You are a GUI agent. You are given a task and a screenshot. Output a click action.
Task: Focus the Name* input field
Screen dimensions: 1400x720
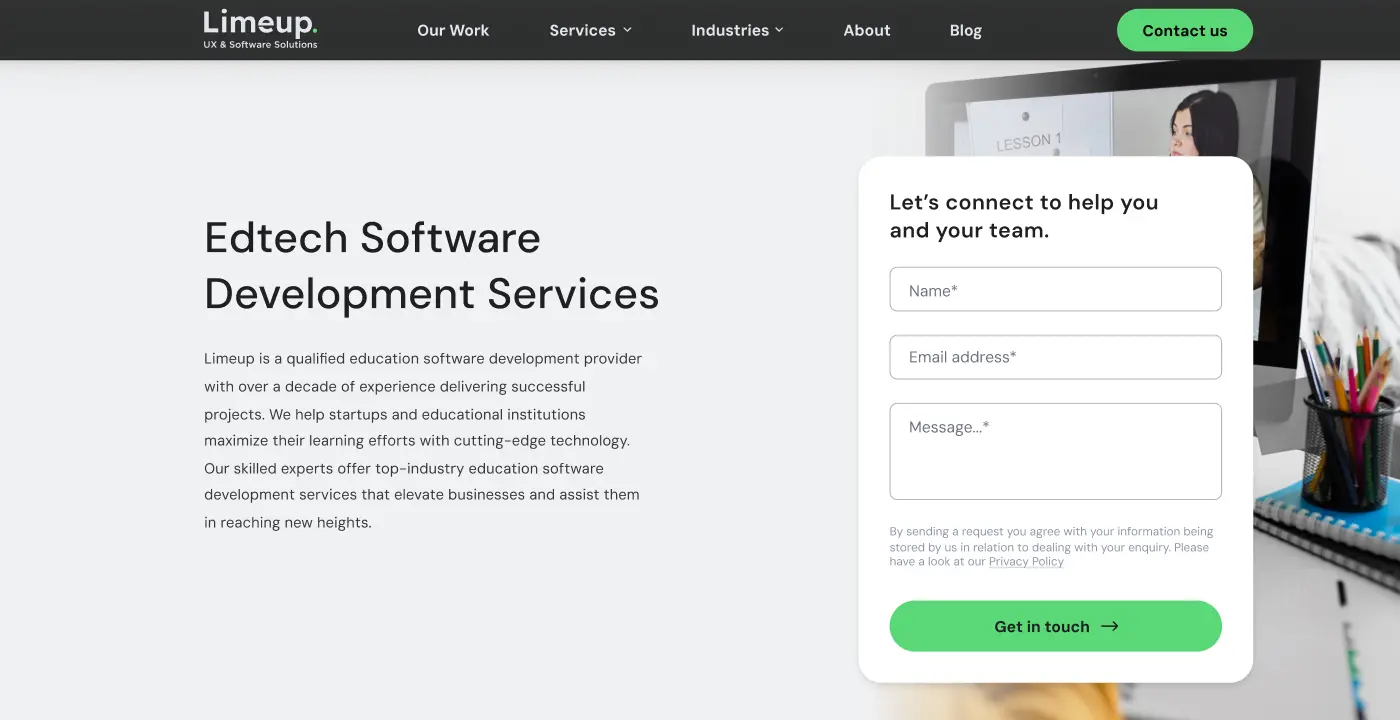(1055, 289)
